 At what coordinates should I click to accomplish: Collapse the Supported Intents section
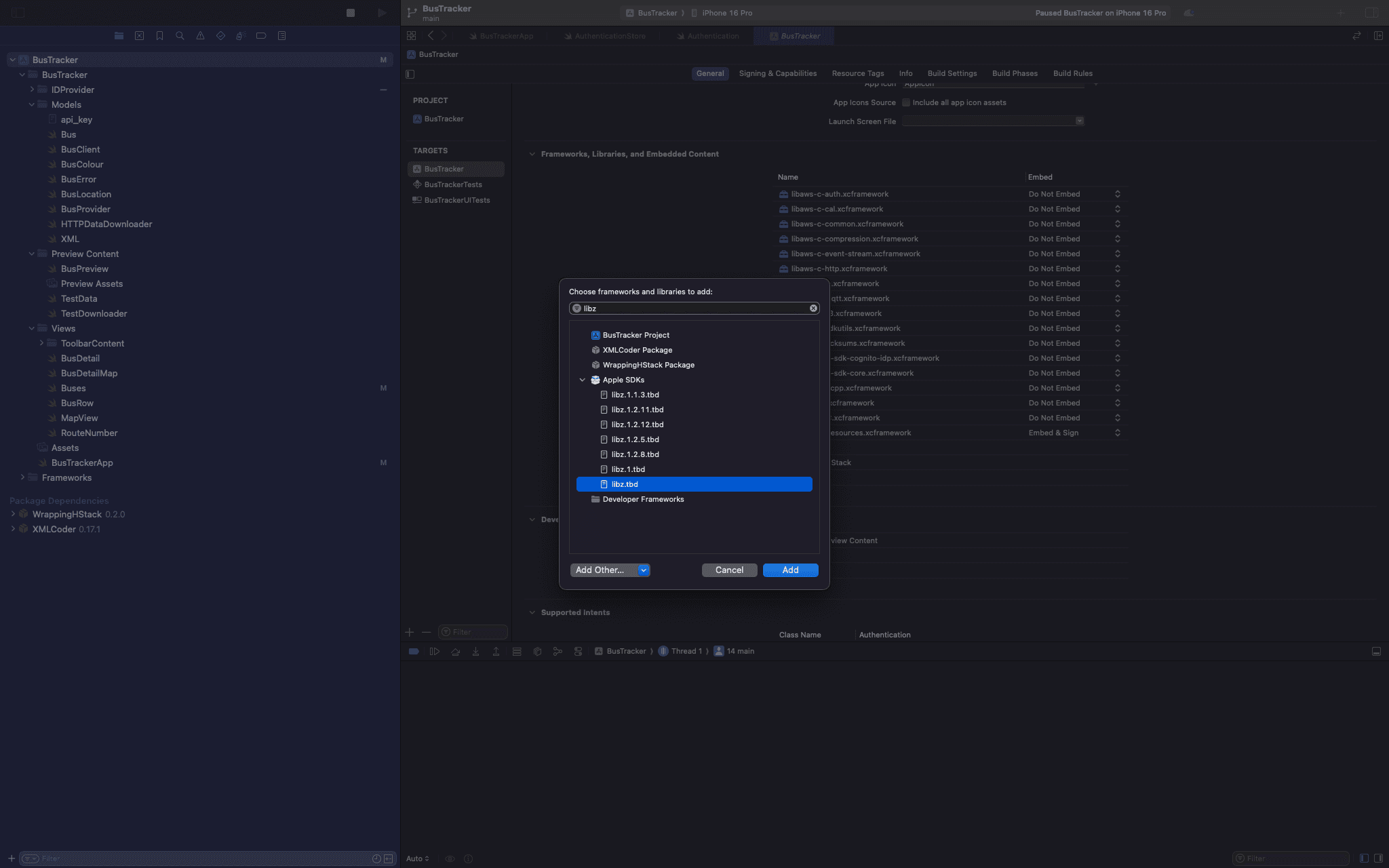tap(532, 613)
